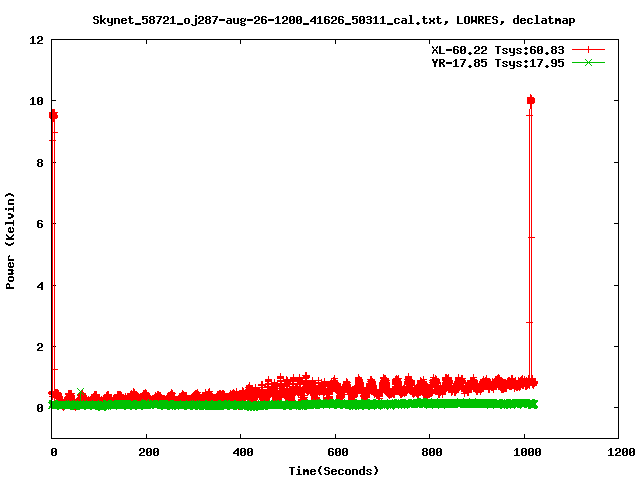Click the red legend line sample
Viewport: 640px width, 480px height.
coord(588,50)
